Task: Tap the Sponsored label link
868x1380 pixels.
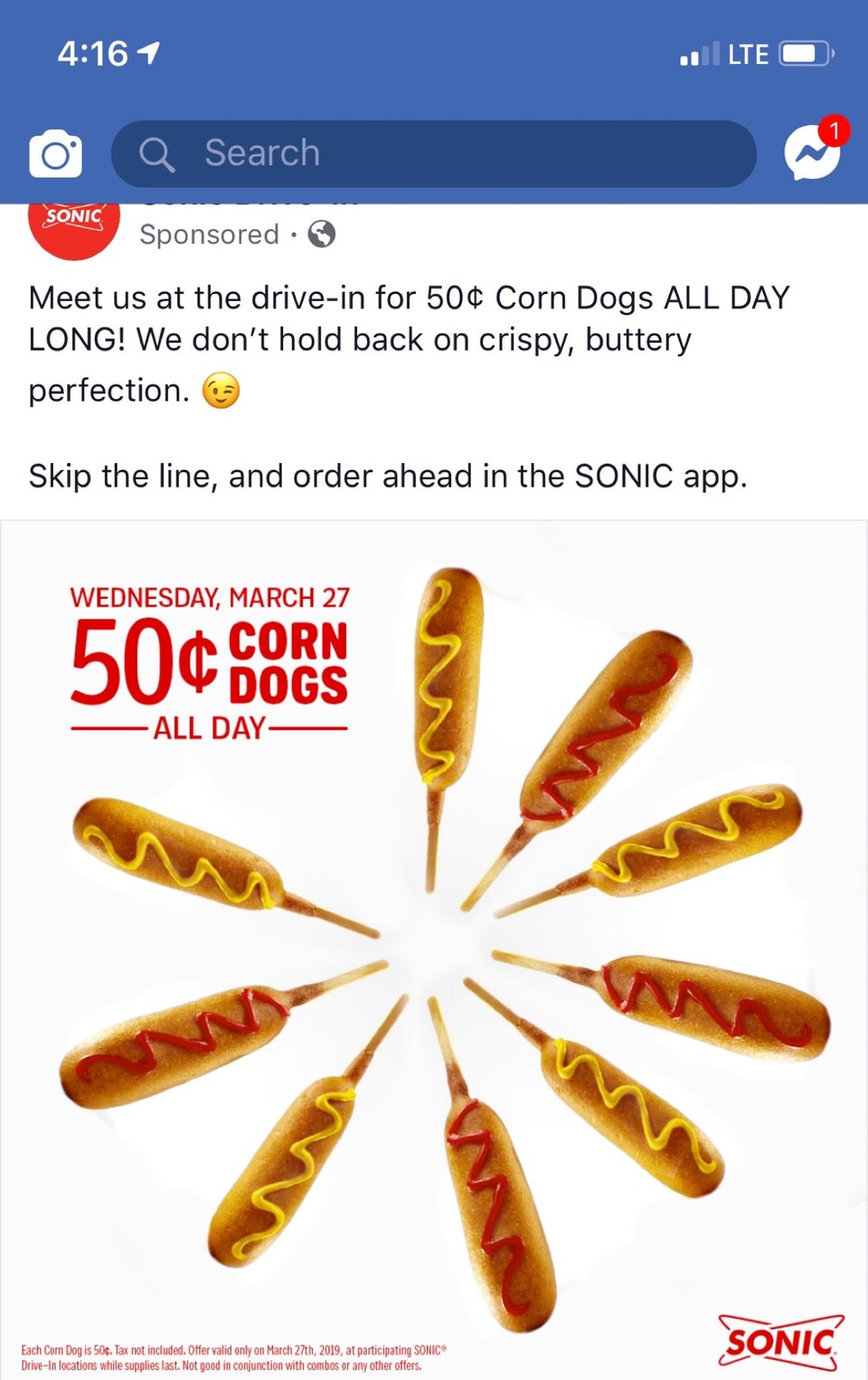Action: (x=209, y=235)
